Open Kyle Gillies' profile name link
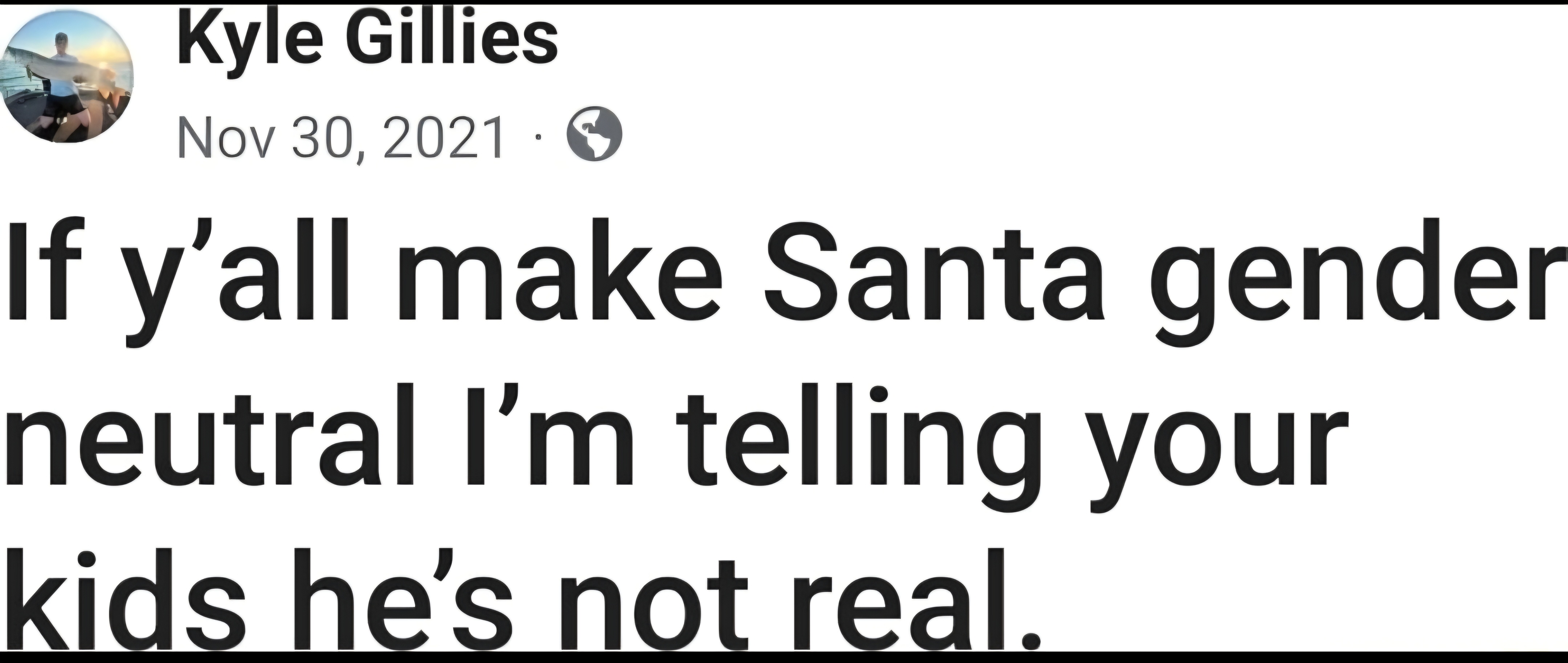The width and height of the screenshot is (1568, 663). (x=368, y=38)
